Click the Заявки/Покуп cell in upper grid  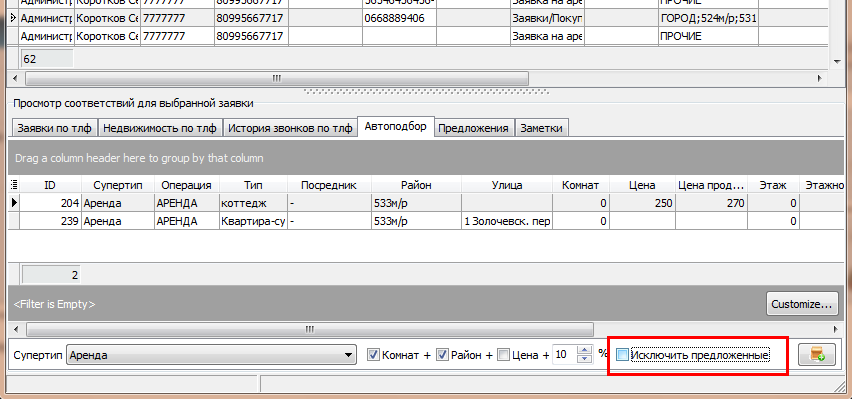547,18
